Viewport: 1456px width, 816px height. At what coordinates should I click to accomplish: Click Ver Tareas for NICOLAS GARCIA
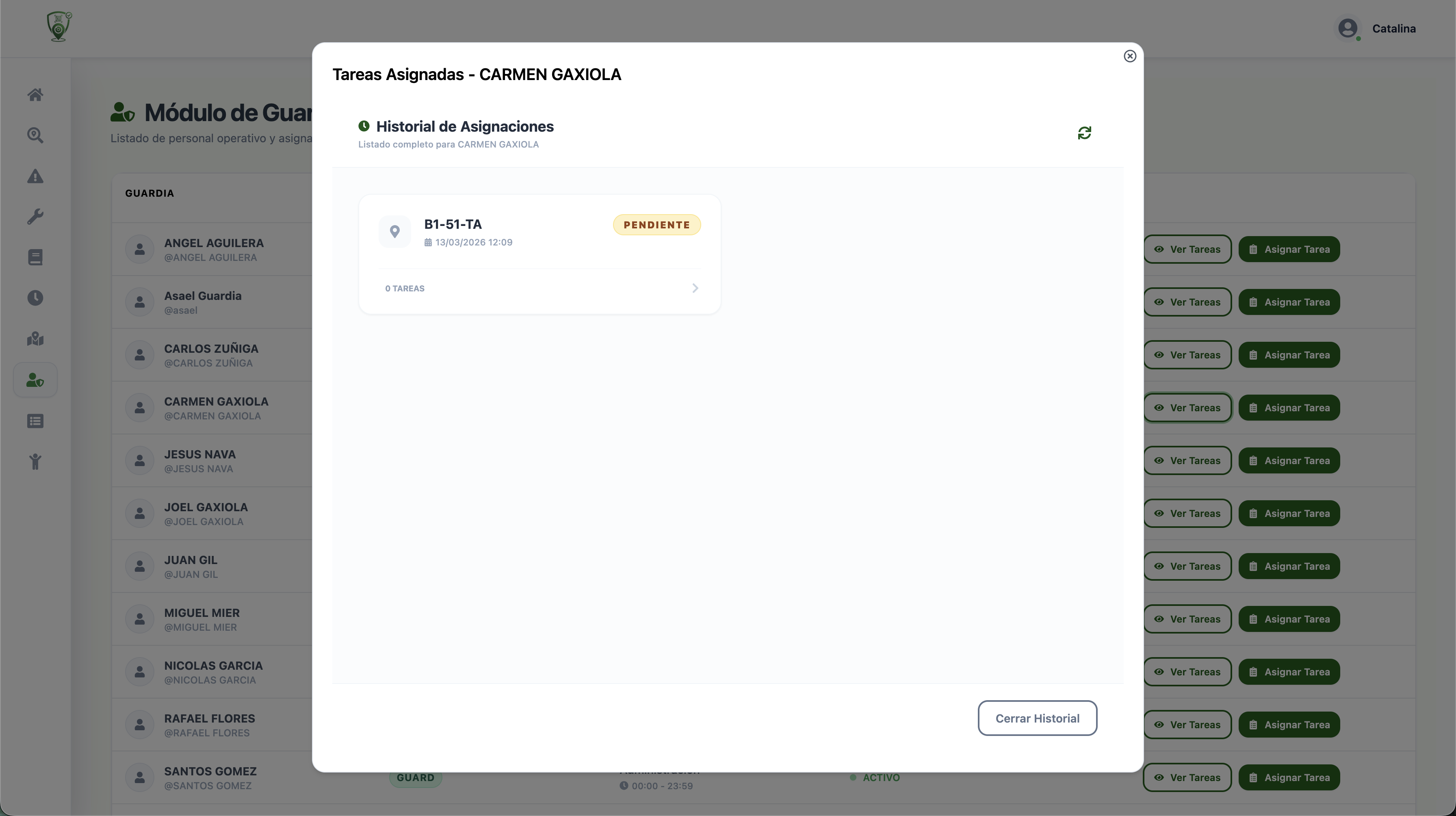(1187, 672)
